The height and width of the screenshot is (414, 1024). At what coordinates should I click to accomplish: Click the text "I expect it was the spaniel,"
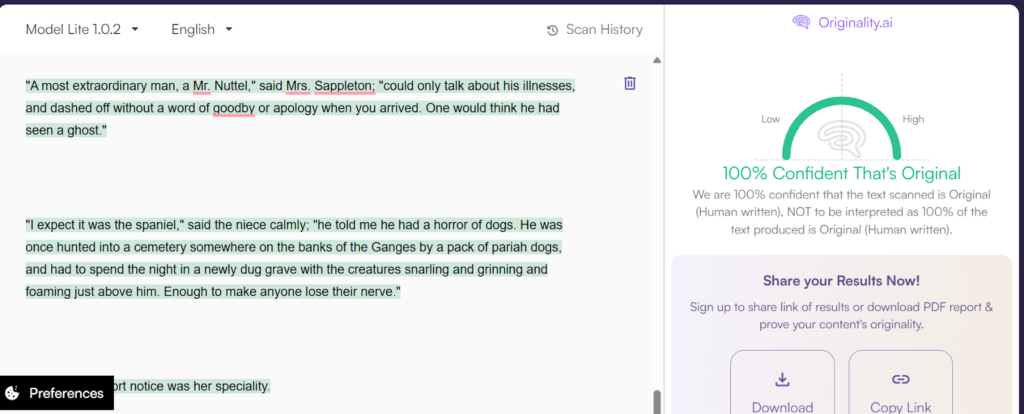pos(105,225)
